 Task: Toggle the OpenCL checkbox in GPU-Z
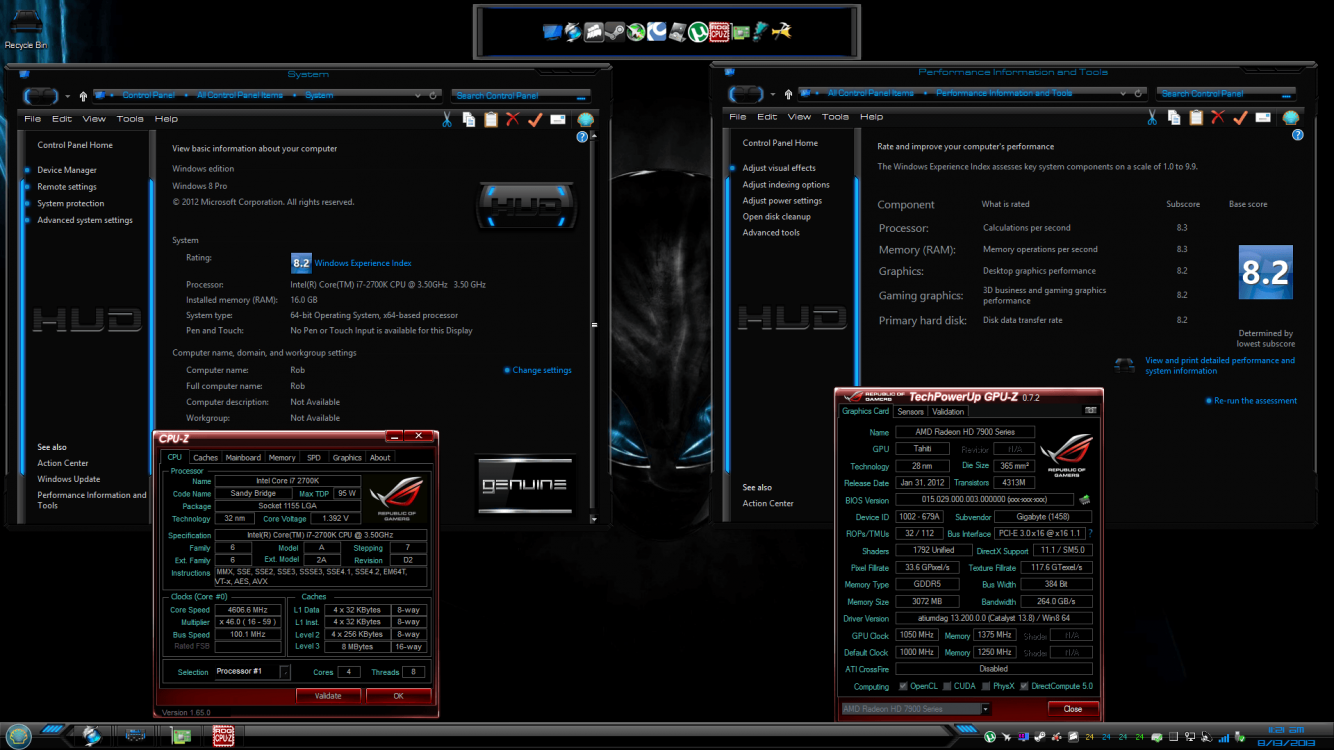(903, 686)
